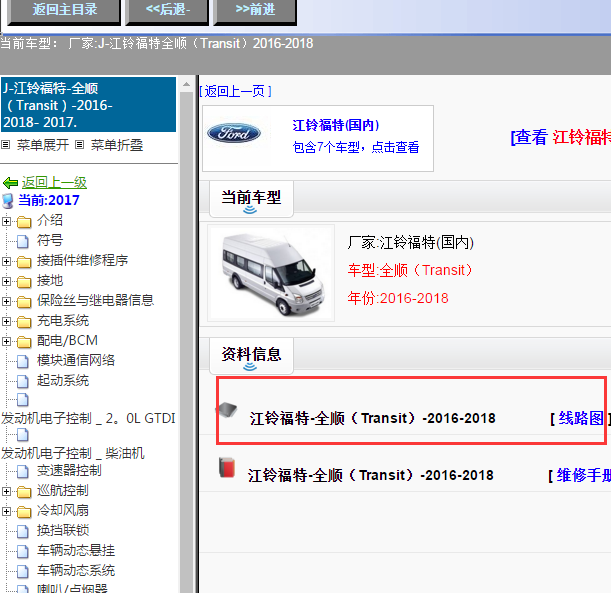The width and height of the screenshot is (611, 593).
Task: Click 包含7个车型,点击查看 link
Action: tap(356, 147)
